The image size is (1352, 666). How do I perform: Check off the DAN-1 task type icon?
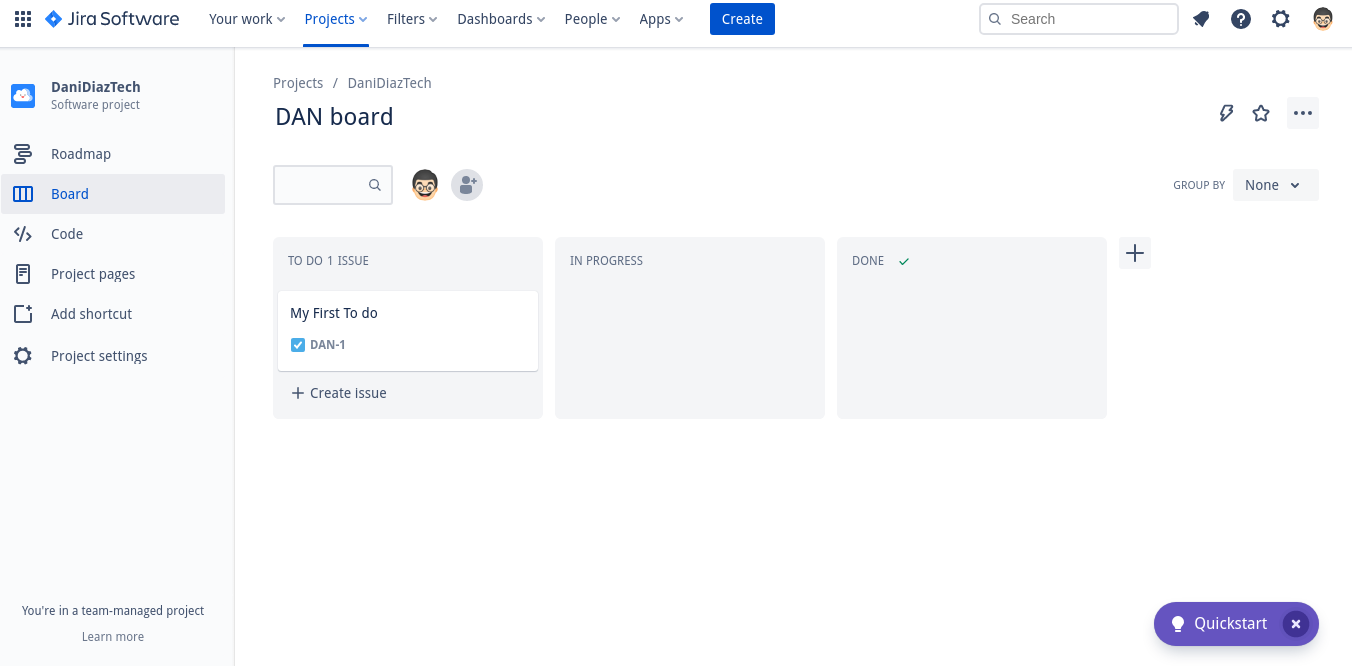[298, 344]
